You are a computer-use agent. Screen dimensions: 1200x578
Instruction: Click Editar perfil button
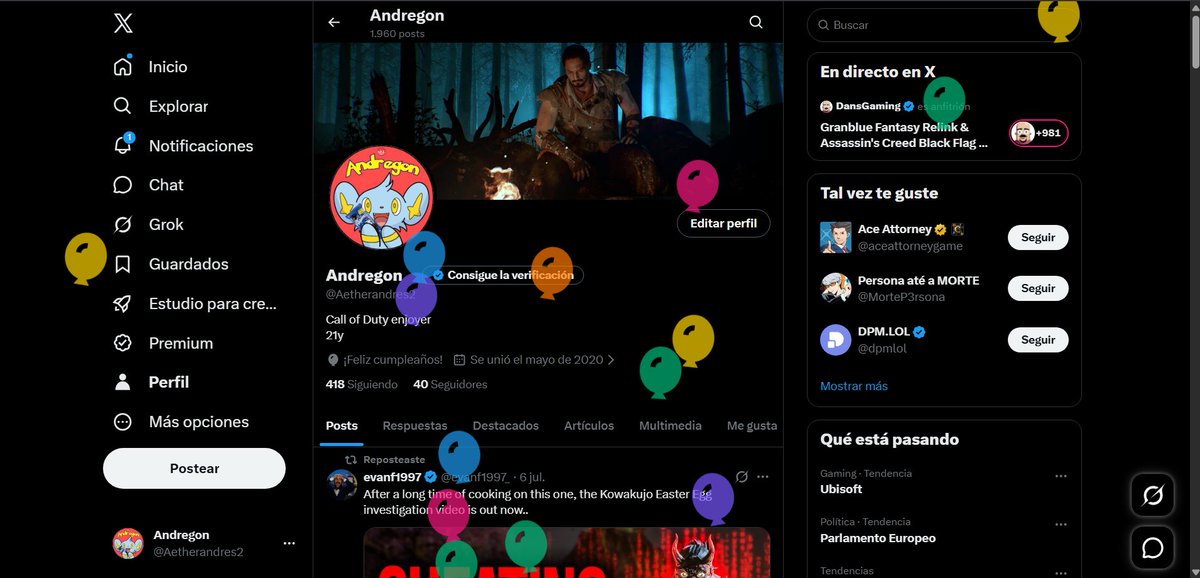point(724,223)
